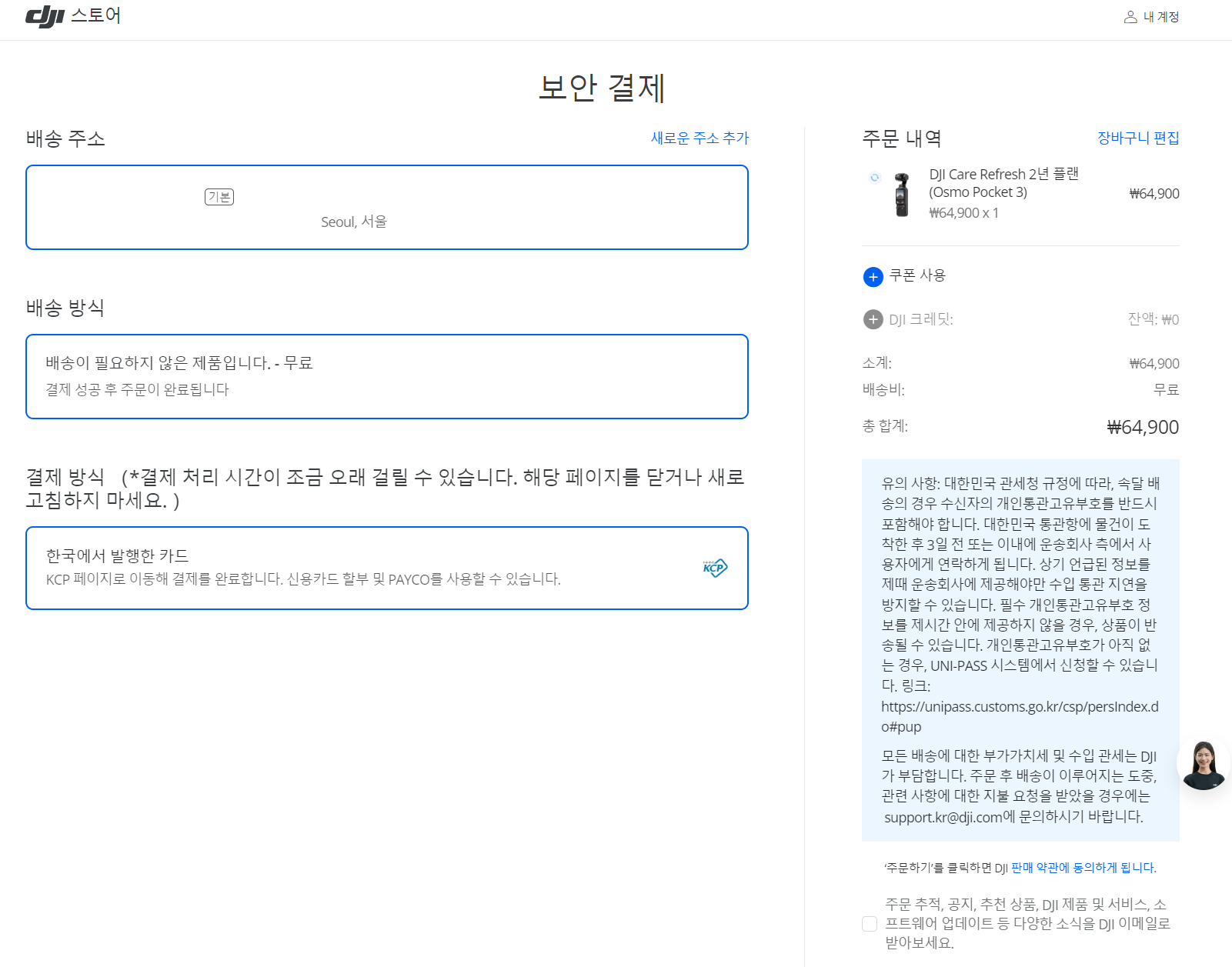The width and height of the screenshot is (1232, 967).
Task: Click the unipass.customs.go.kr URL text
Action: click(x=1020, y=716)
